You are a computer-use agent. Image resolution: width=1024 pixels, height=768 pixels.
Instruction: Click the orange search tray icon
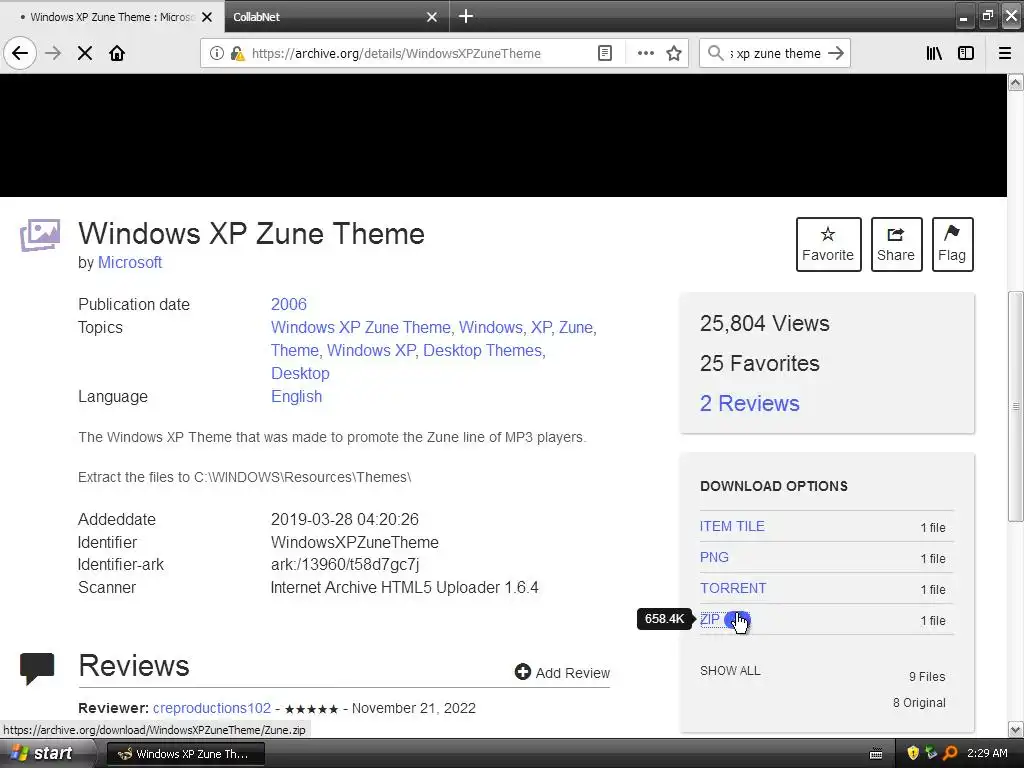[950, 753]
